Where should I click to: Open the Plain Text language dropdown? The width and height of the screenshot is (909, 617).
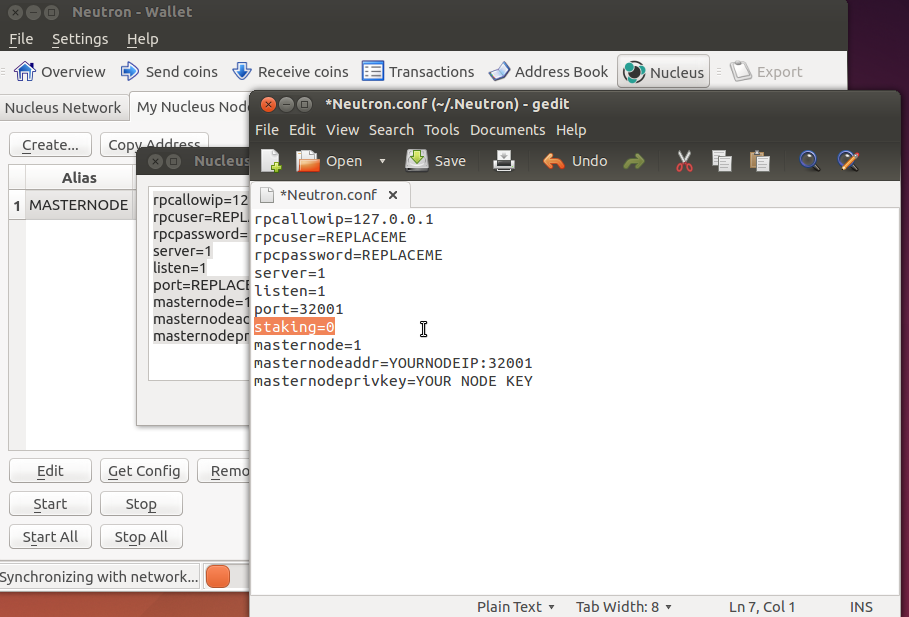click(515, 607)
